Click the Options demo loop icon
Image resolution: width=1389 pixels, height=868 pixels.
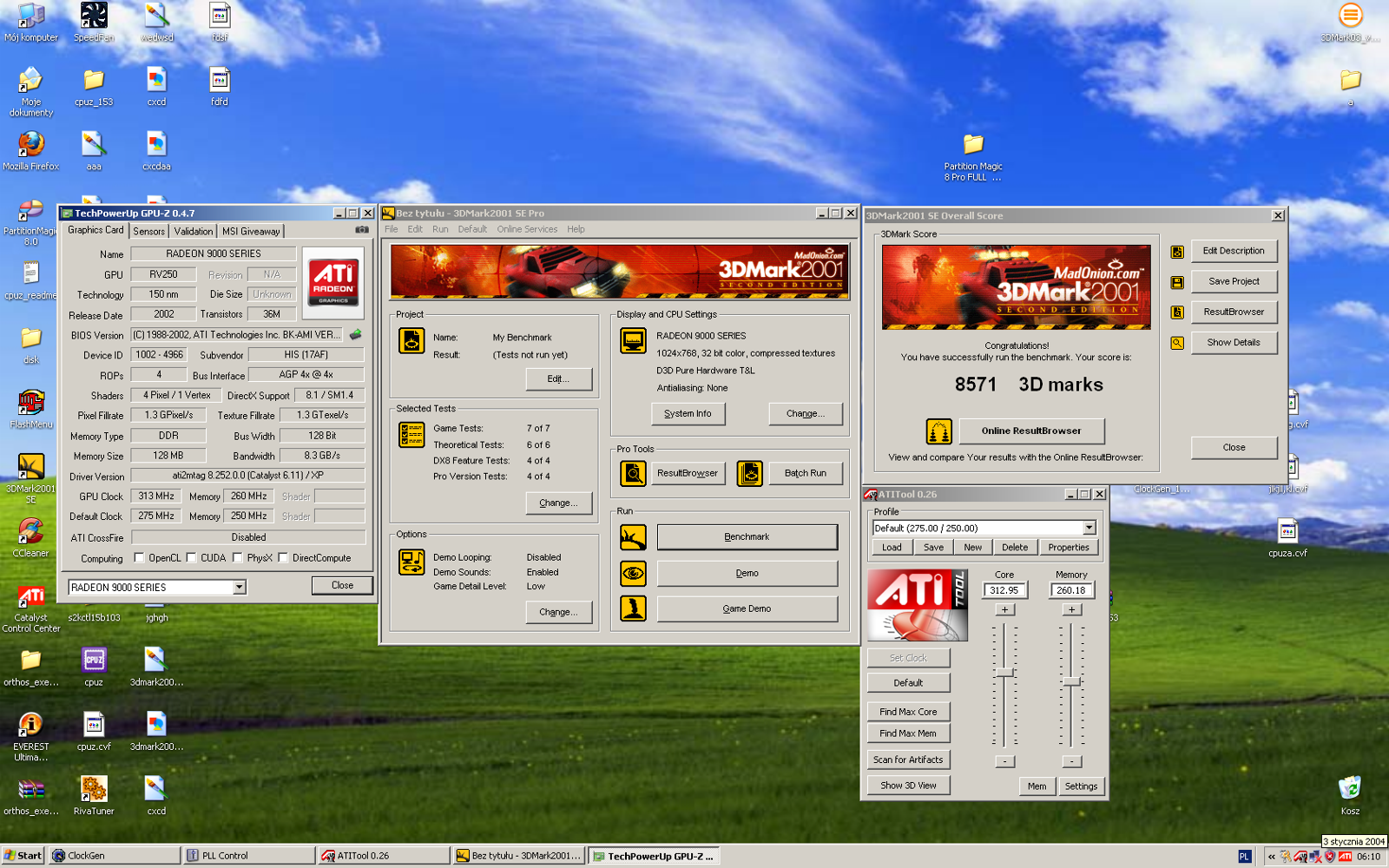411,562
